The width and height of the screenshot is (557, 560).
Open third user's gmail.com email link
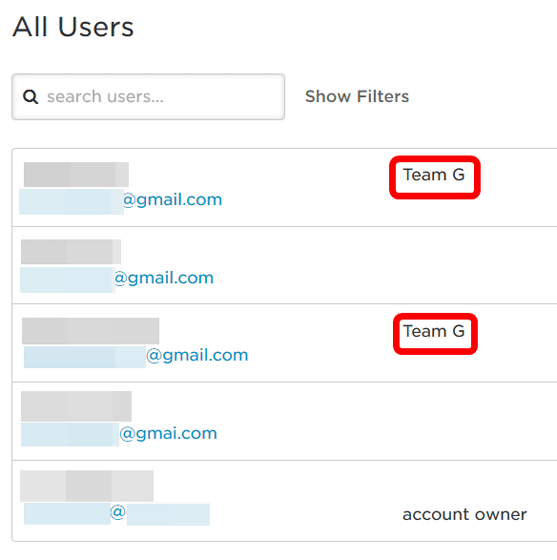click(136, 356)
